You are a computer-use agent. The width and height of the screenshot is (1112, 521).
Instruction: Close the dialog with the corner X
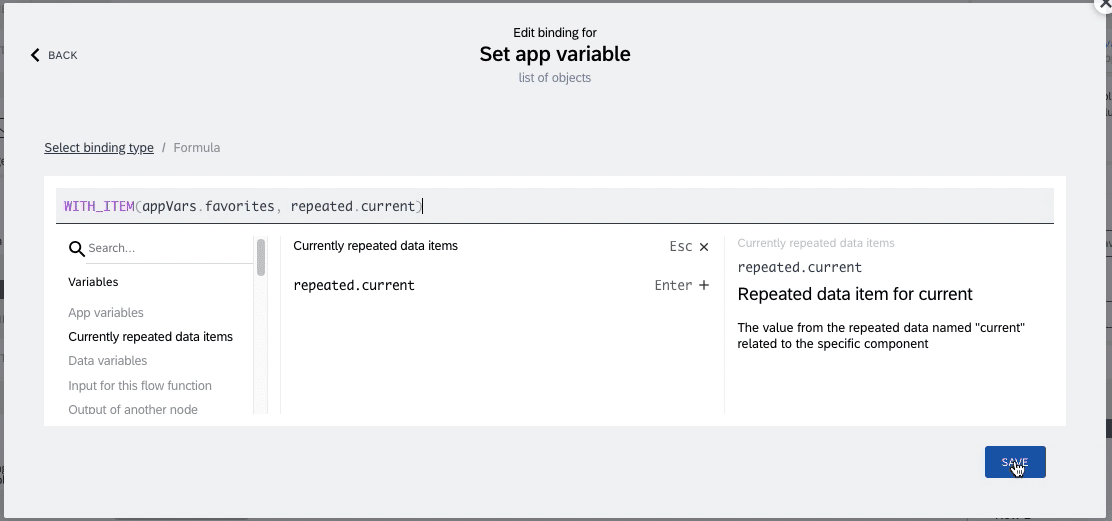pyautogui.click(x=1105, y=4)
